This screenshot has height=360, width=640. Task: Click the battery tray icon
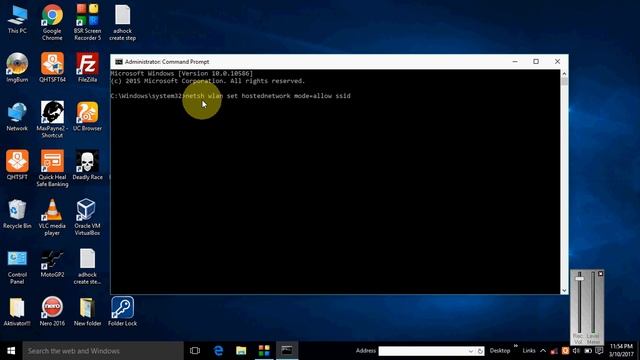(x=588, y=351)
